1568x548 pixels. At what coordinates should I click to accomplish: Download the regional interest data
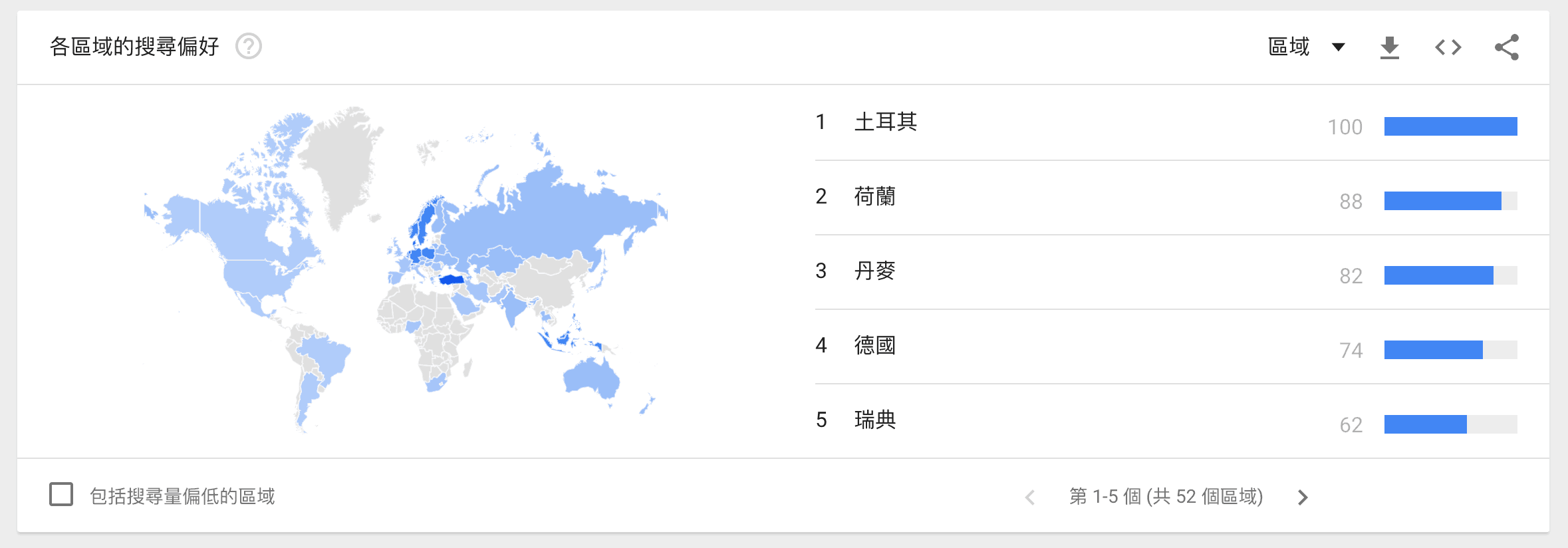1390,47
